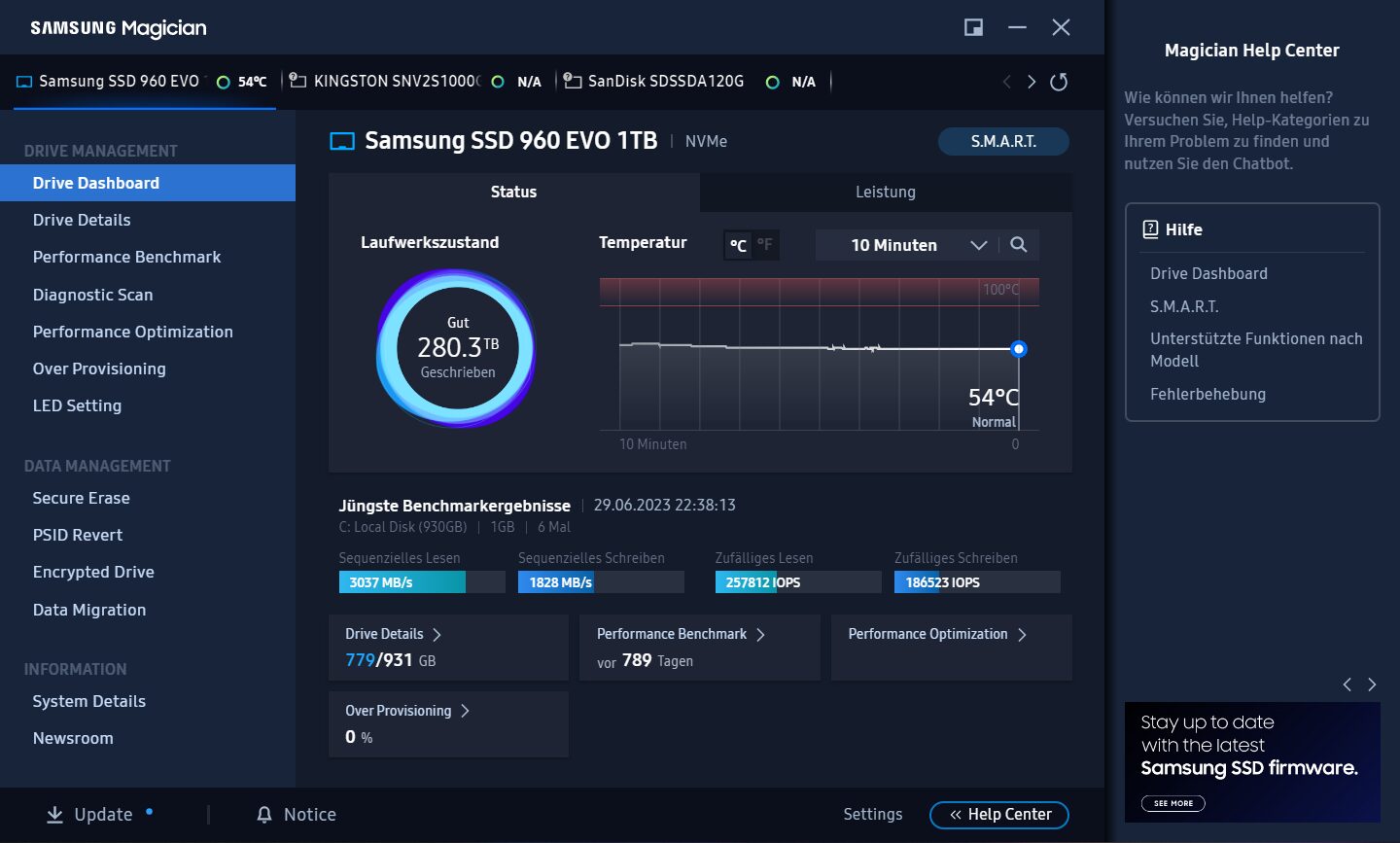Screen dimensions: 1400x843
Task: Click the compact window mode icon in title bar
Action: click(973, 27)
